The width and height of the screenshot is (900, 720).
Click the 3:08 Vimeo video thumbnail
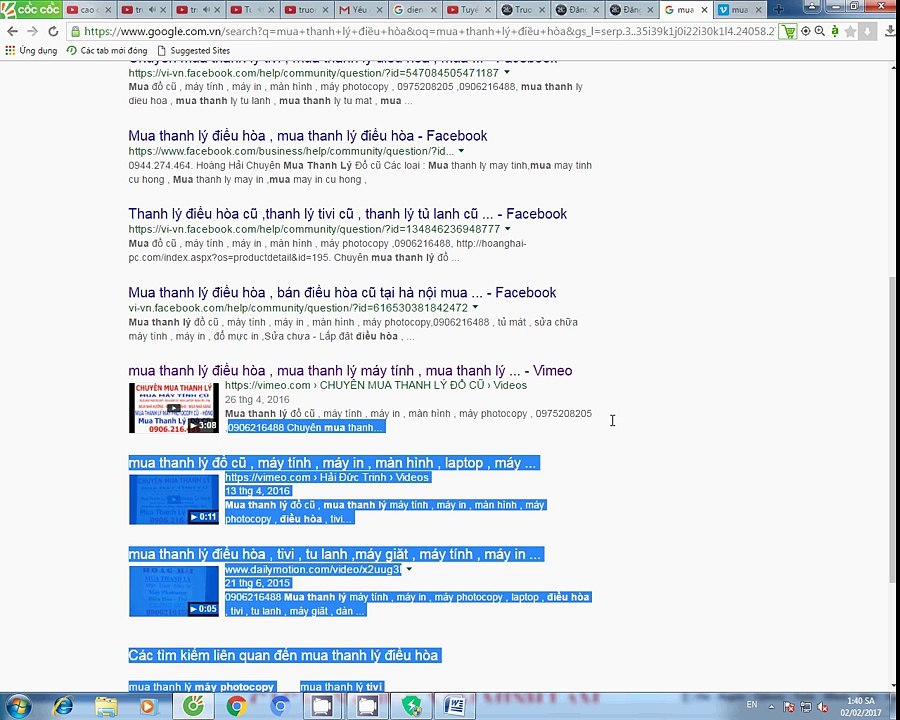coord(173,408)
